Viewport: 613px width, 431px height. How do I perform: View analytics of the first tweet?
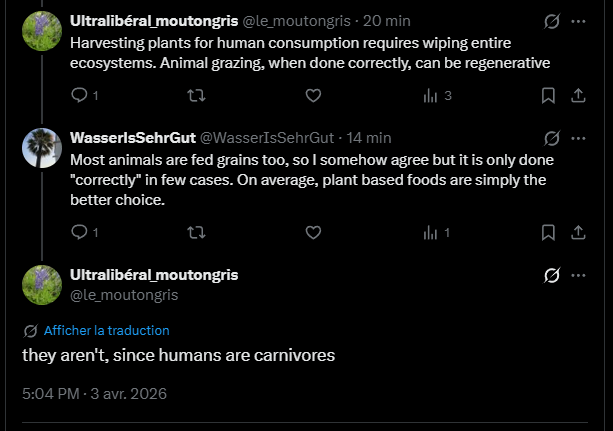pos(431,96)
